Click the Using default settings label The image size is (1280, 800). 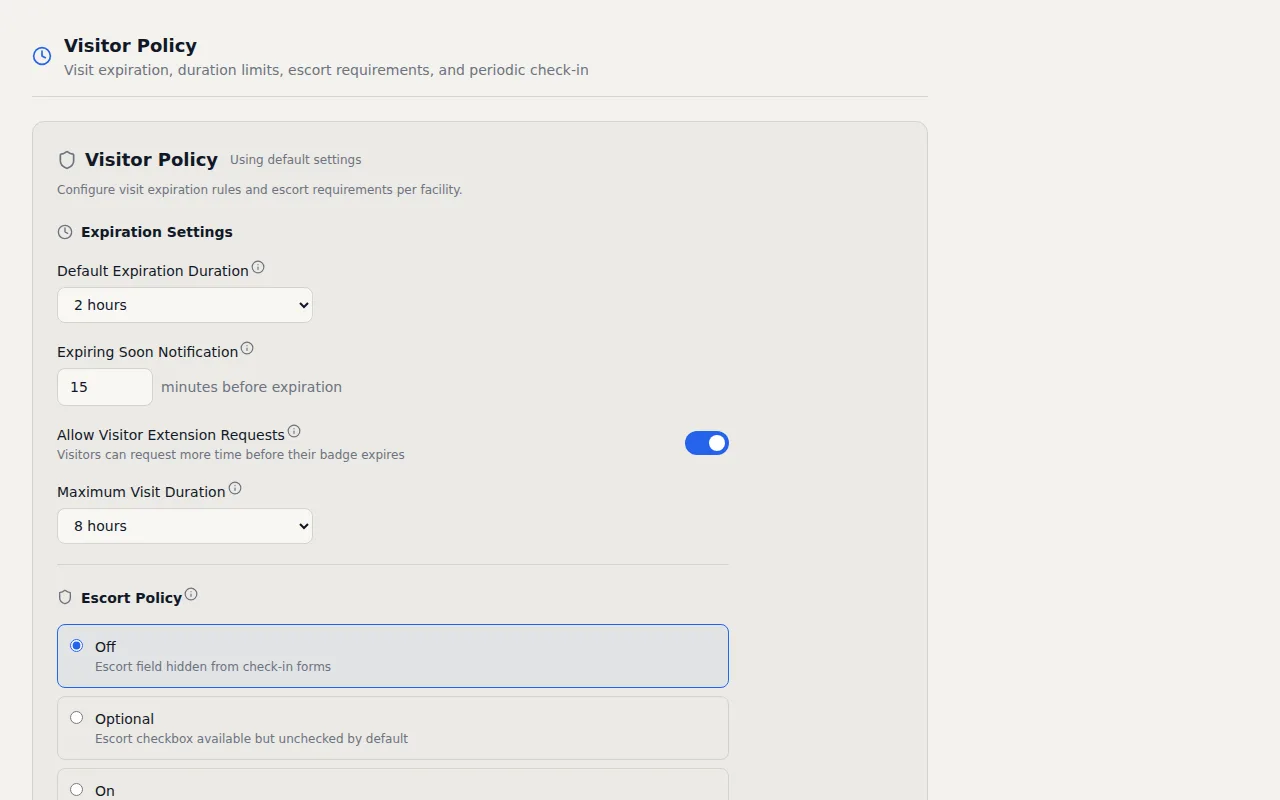295,159
